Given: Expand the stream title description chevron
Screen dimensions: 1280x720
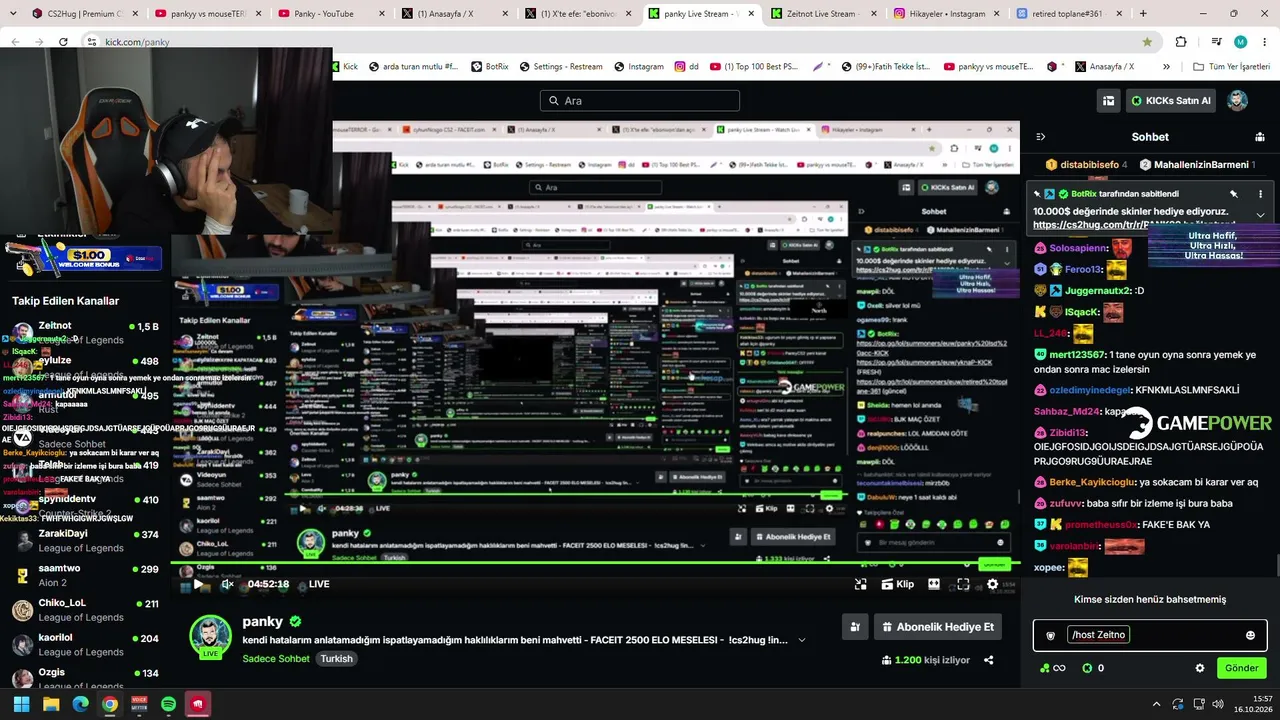Looking at the screenshot, I should click(801, 640).
